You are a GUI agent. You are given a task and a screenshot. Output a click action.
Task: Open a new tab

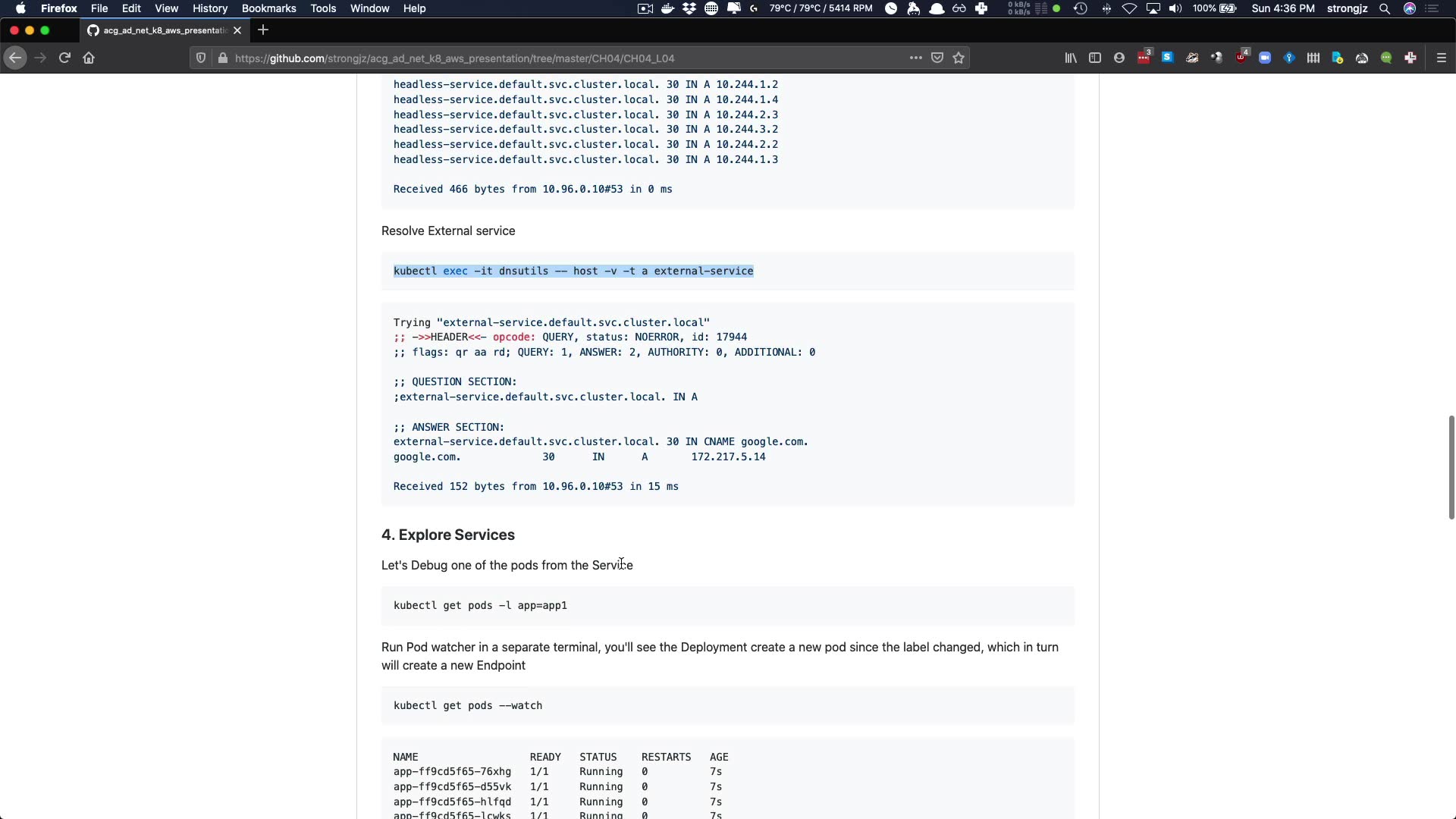click(x=263, y=30)
